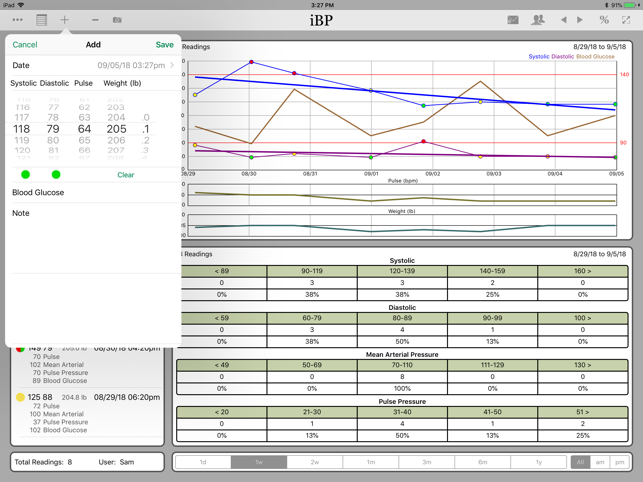643x482 pixels.
Task: Toggle the green indicator under Systolic
Action: pos(26,175)
